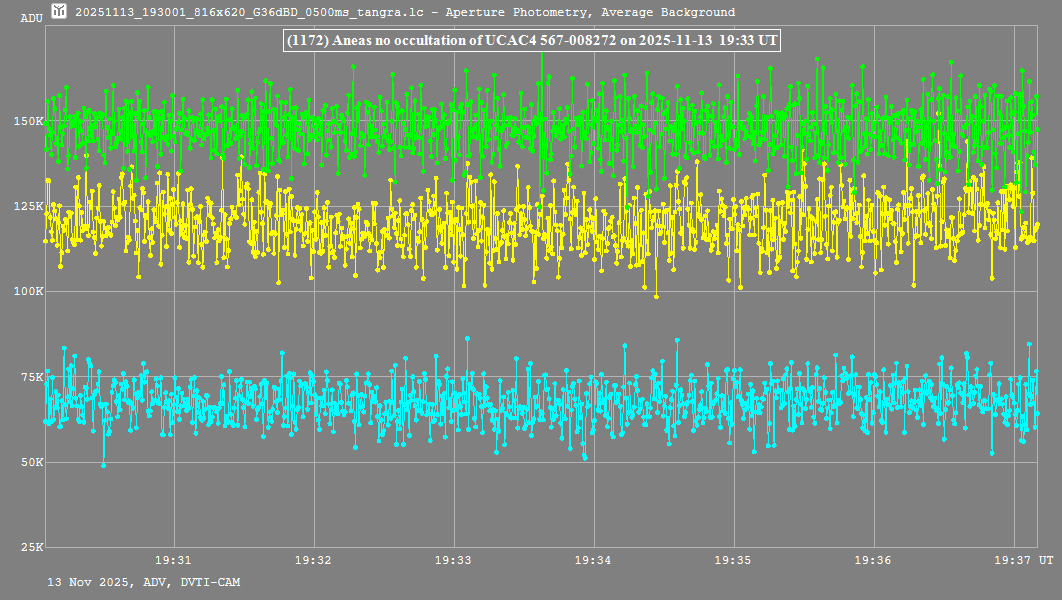Click the light curve file icon in the title
1062x600 pixels.
coord(60,13)
